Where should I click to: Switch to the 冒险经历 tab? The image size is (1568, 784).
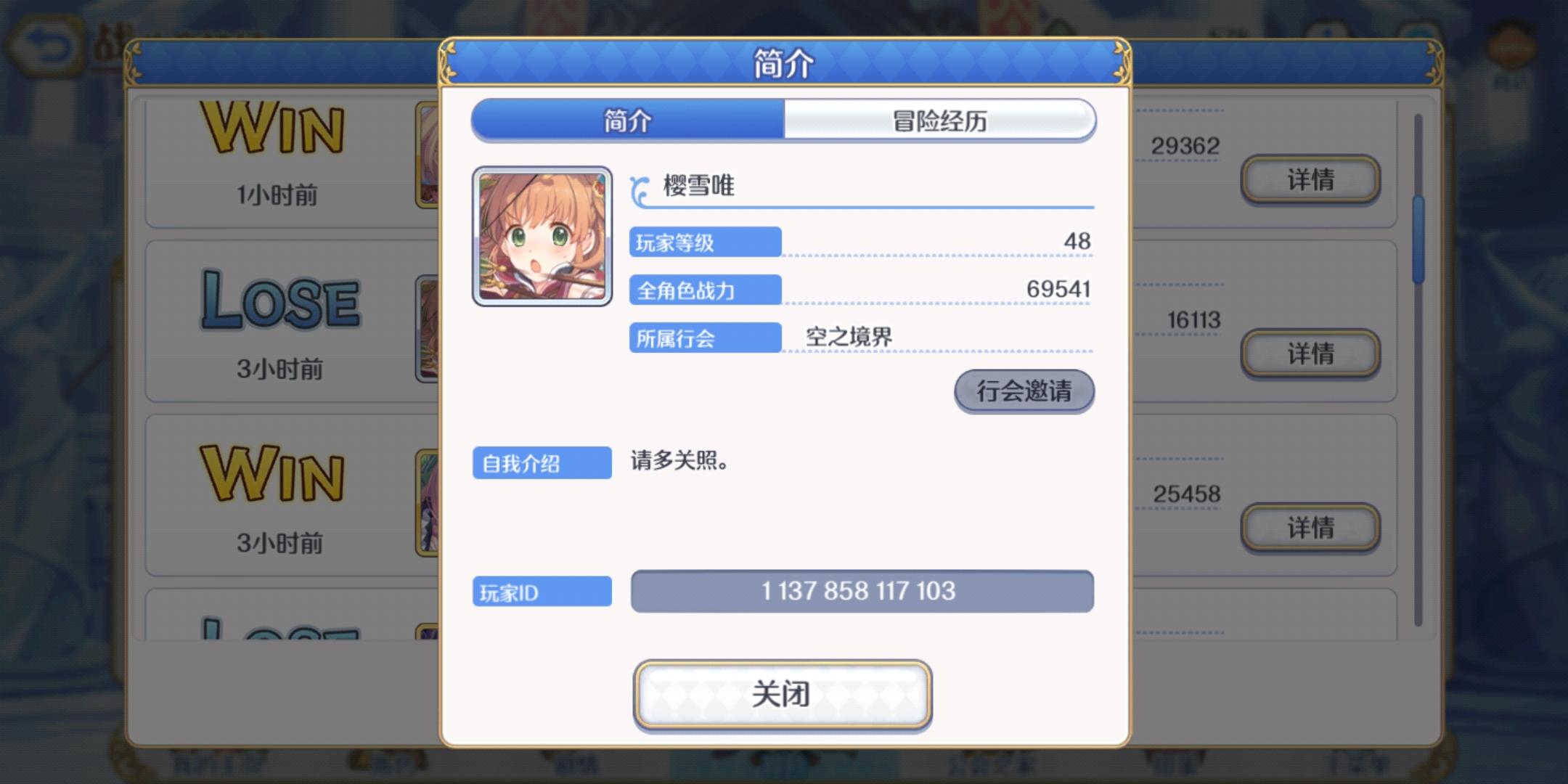coord(939,121)
